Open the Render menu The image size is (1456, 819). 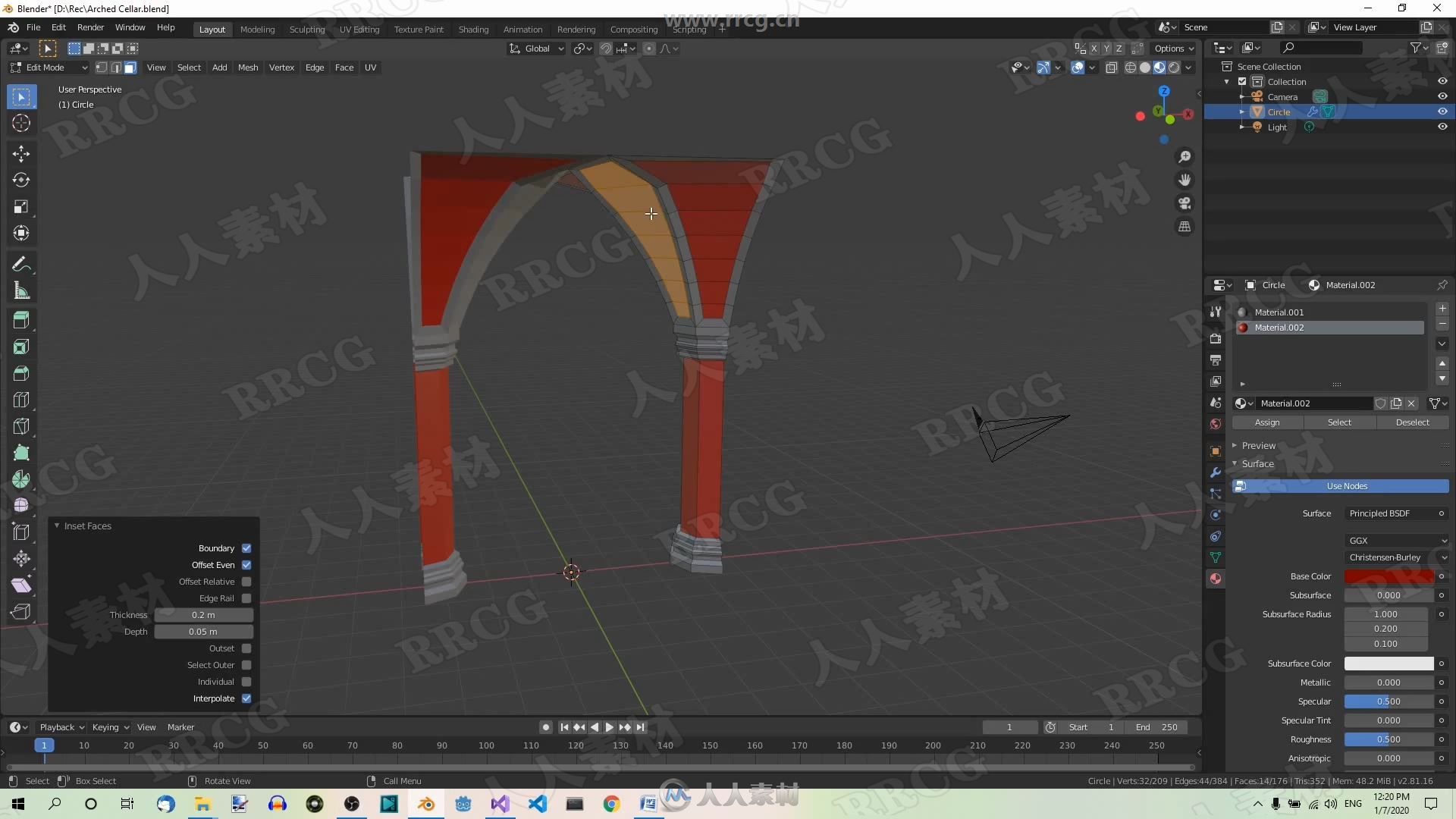tap(90, 27)
